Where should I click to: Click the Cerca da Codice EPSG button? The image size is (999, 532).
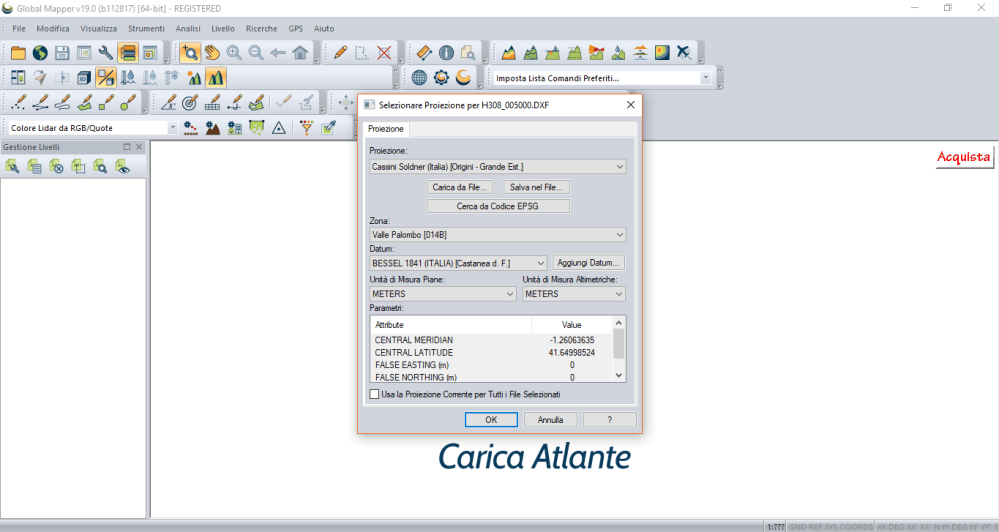coord(498,206)
